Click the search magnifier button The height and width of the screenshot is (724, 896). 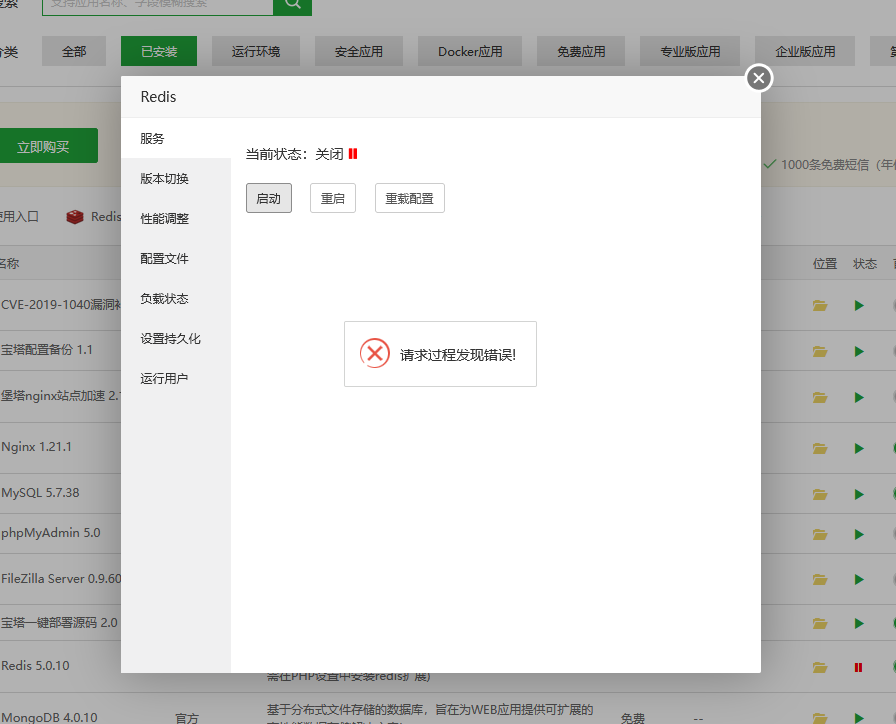(x=293, y=5)
